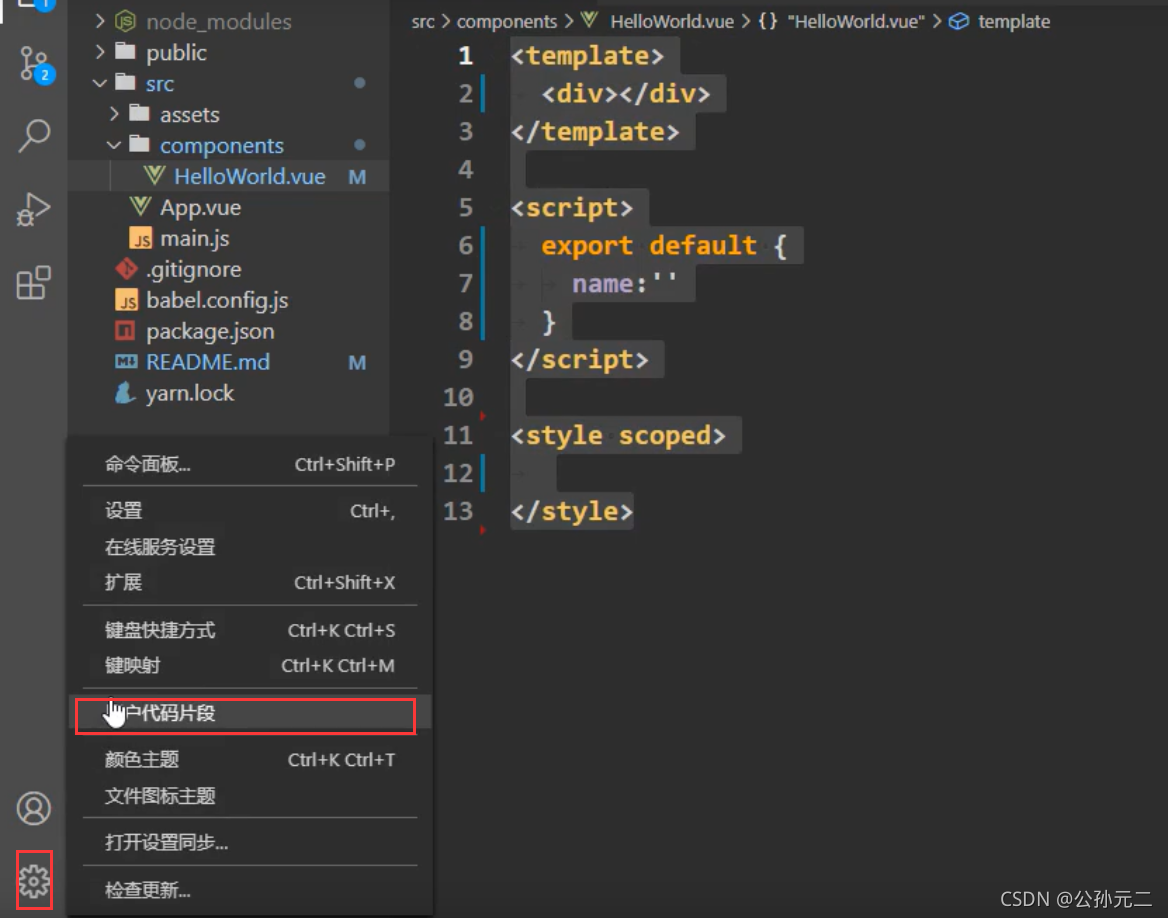Image resolution: width=1168 pixels, height=918 pixels.
Task: Choose 键盘快捷方式 menu entry
Action: point(250,630)
